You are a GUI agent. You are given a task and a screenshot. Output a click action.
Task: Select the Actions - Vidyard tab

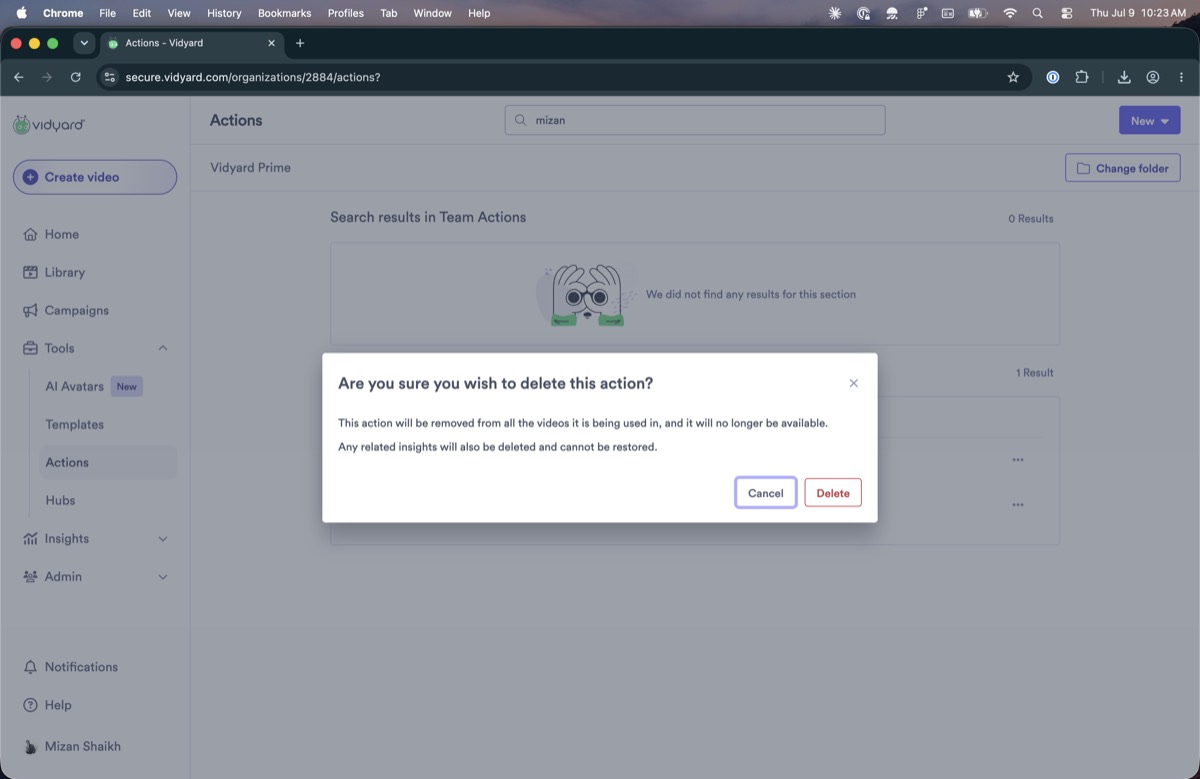[190, 43]
